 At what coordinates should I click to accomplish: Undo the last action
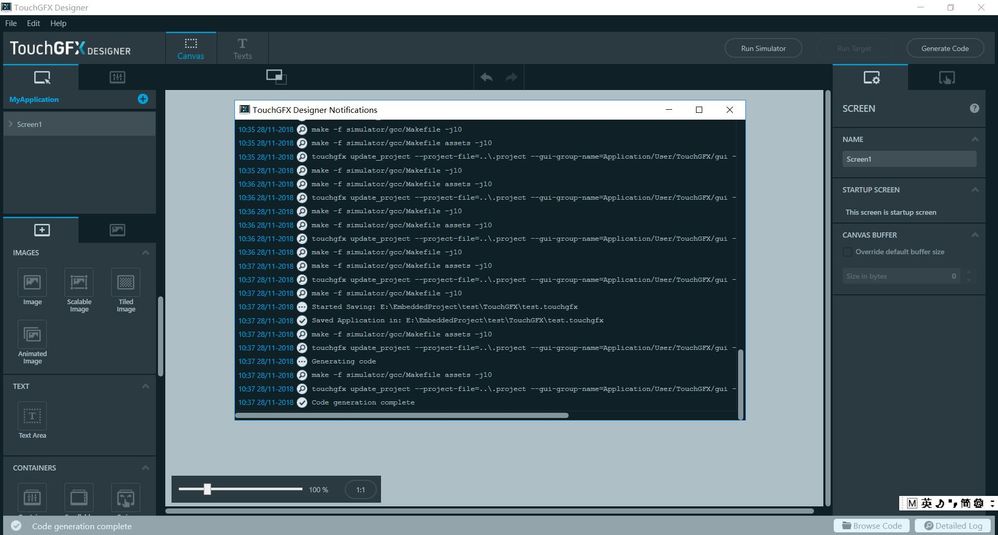coord(487,77)
